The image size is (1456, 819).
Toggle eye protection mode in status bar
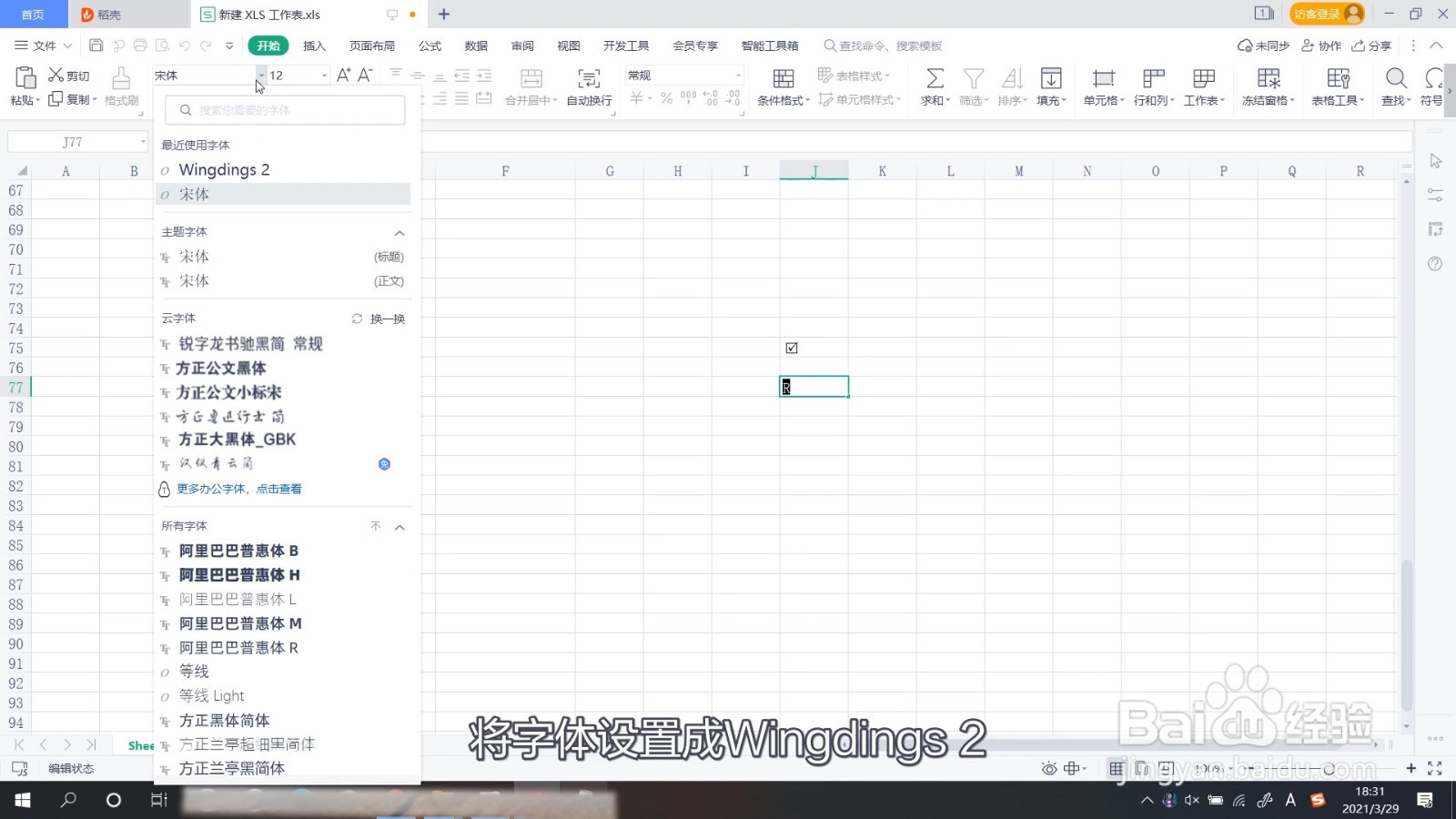pyautogui.click(x=1049, y=769)
